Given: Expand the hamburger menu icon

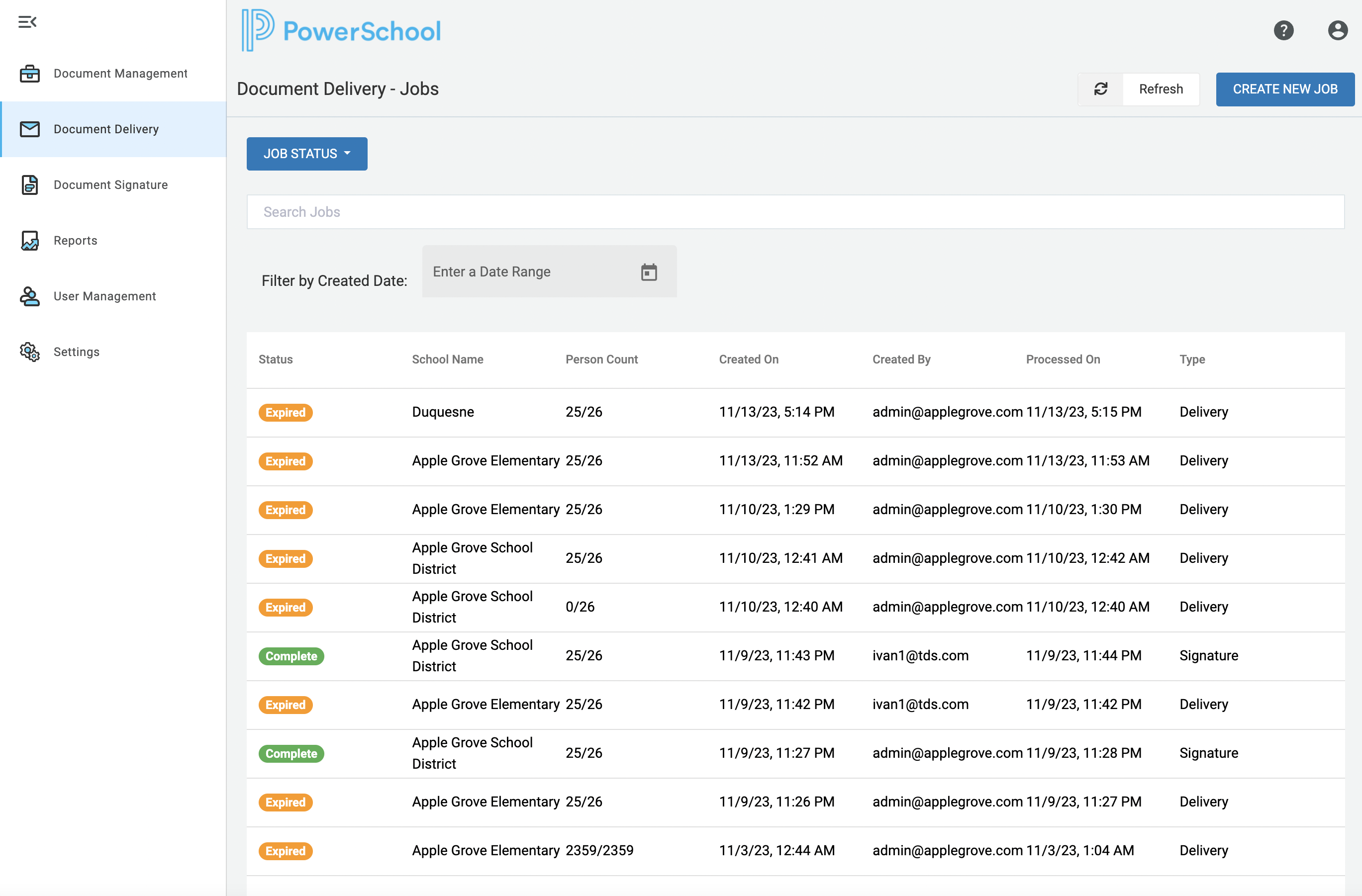Looking at the screenshot, I should pyautogui.click(x=28, y=20).
